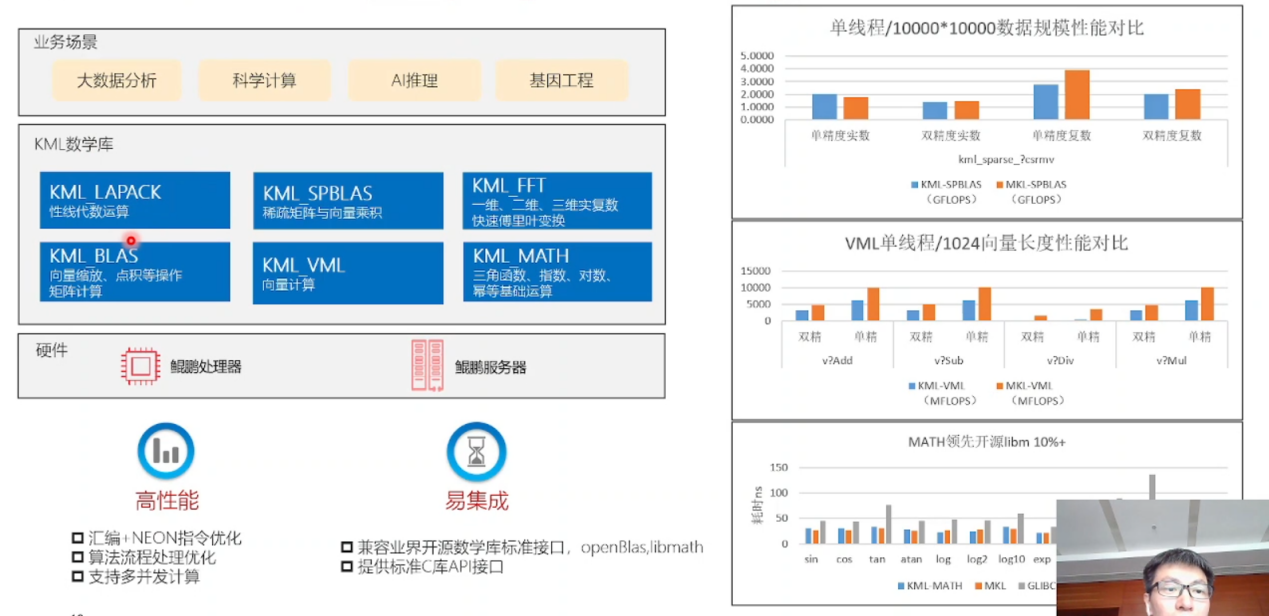Viewport: 1269px width, 616px height.
Task: Click the KML数学库 section heading
Action: coord(74,144)
